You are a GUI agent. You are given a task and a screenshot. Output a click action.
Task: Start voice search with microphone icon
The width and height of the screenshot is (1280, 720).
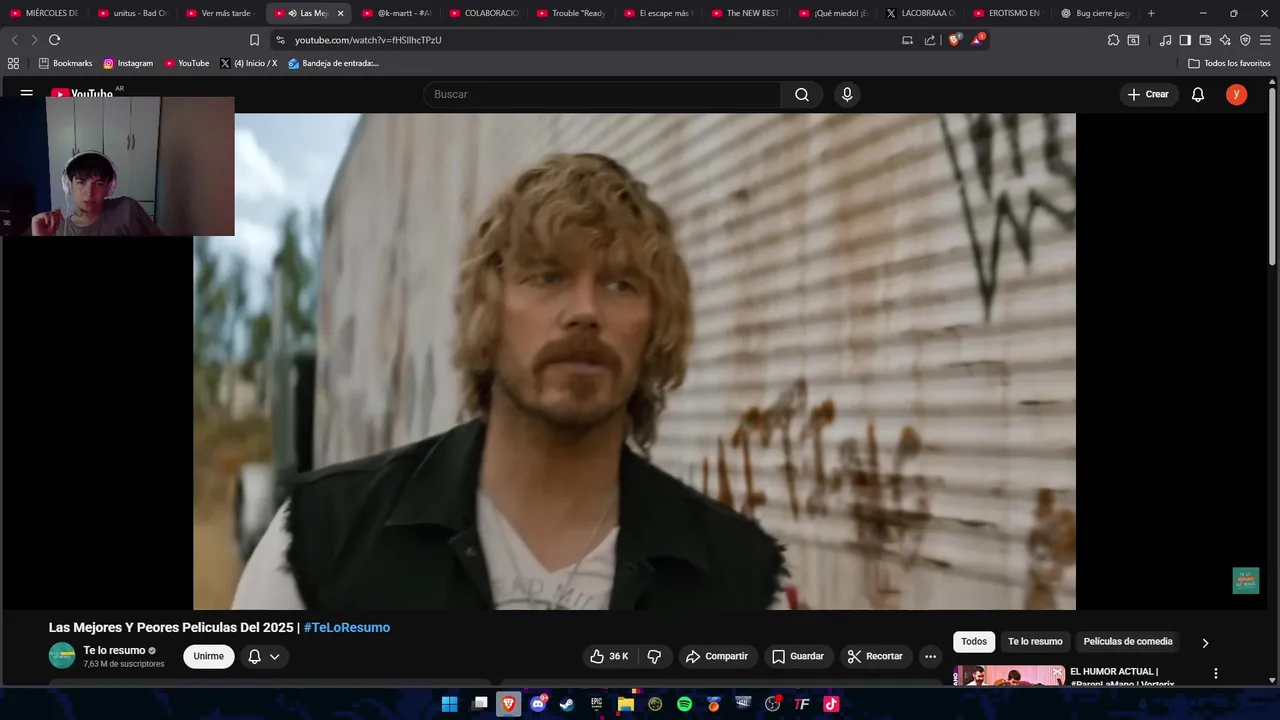[x=847, y=94]
